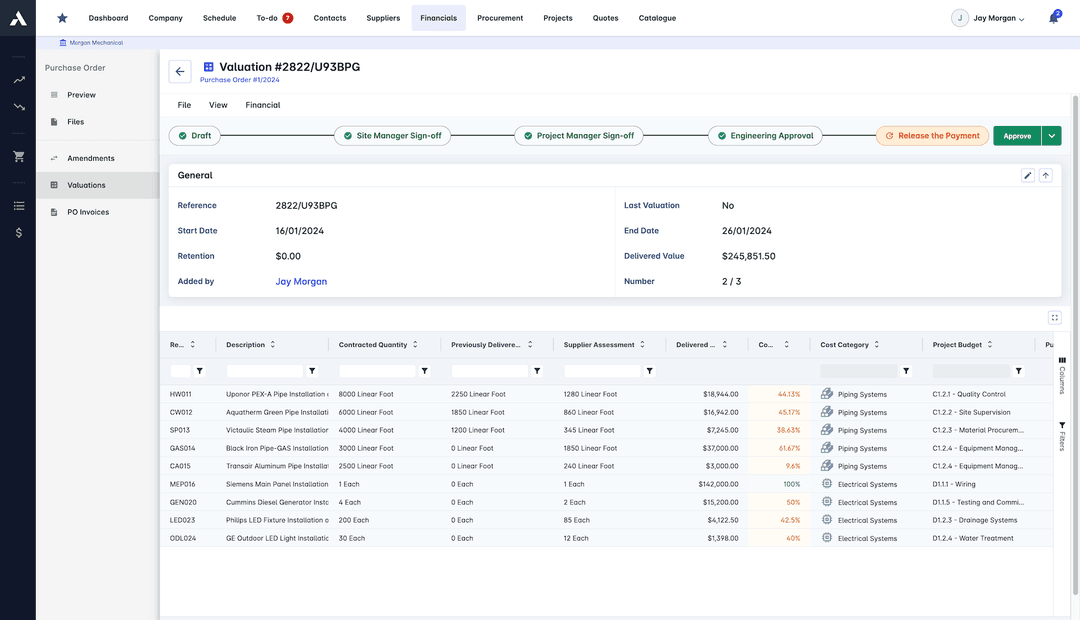
Task: Click the list icon in the dark sidebar
Action: pyautogui.click(x=17, y=205)
